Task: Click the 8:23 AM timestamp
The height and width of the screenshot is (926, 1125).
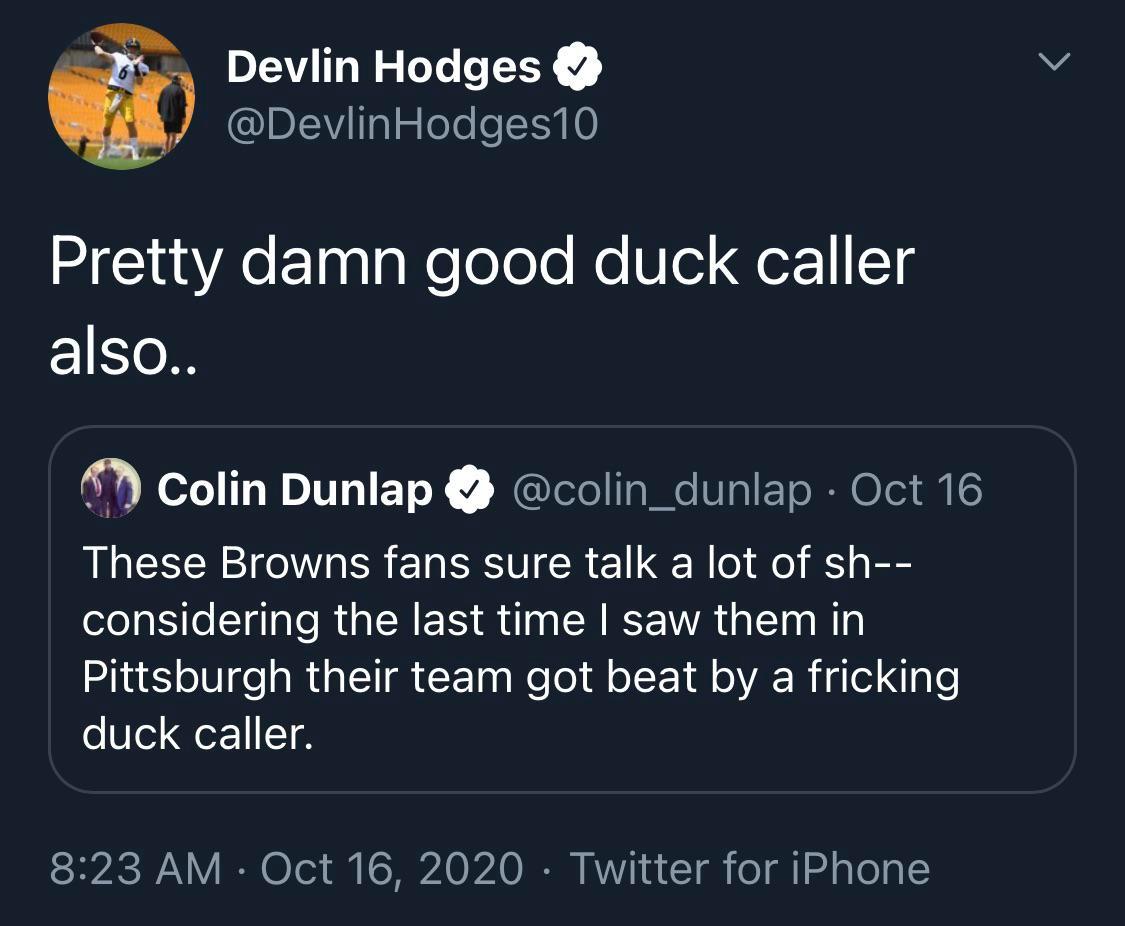Action: [x=135, y=868]
